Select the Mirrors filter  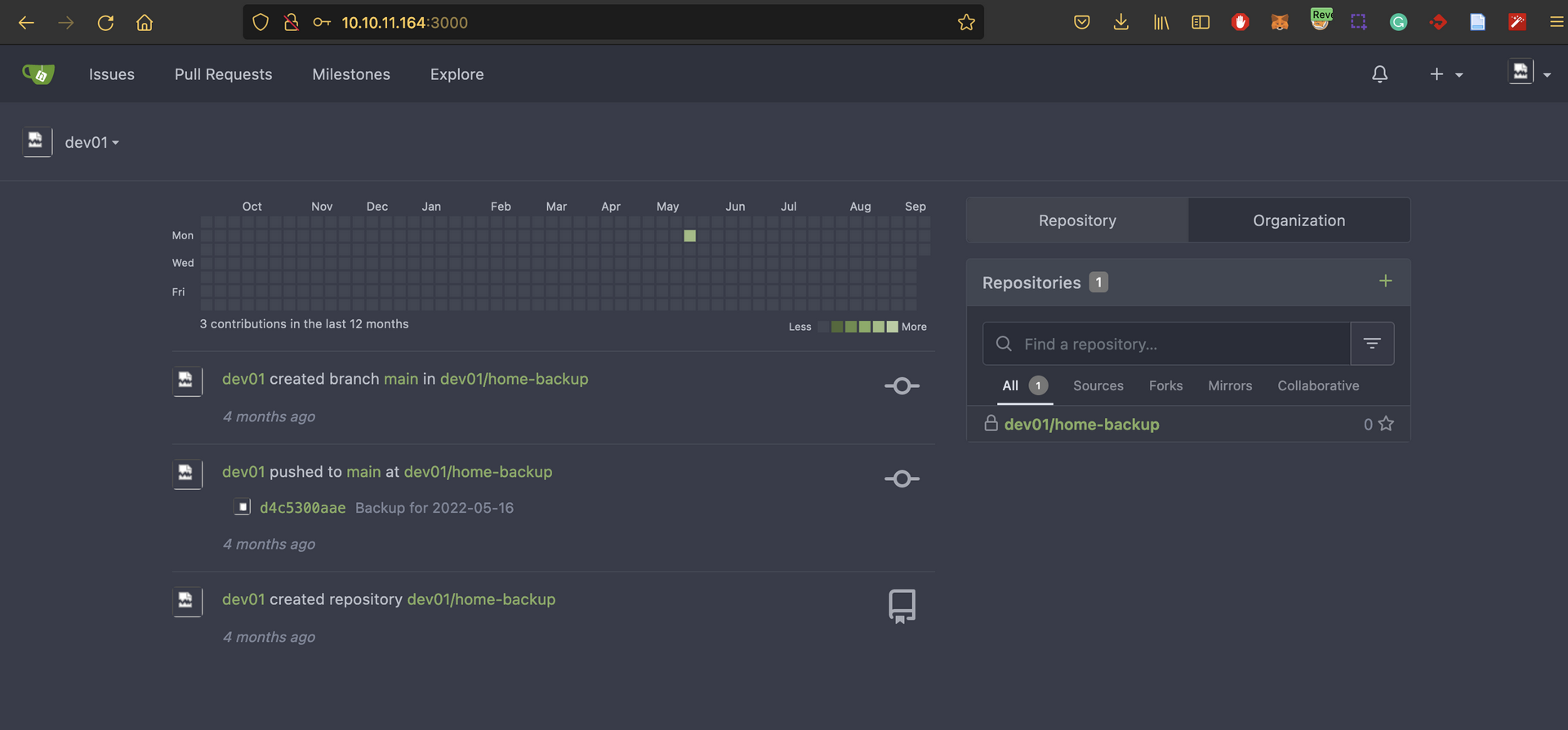(1230, 385)
